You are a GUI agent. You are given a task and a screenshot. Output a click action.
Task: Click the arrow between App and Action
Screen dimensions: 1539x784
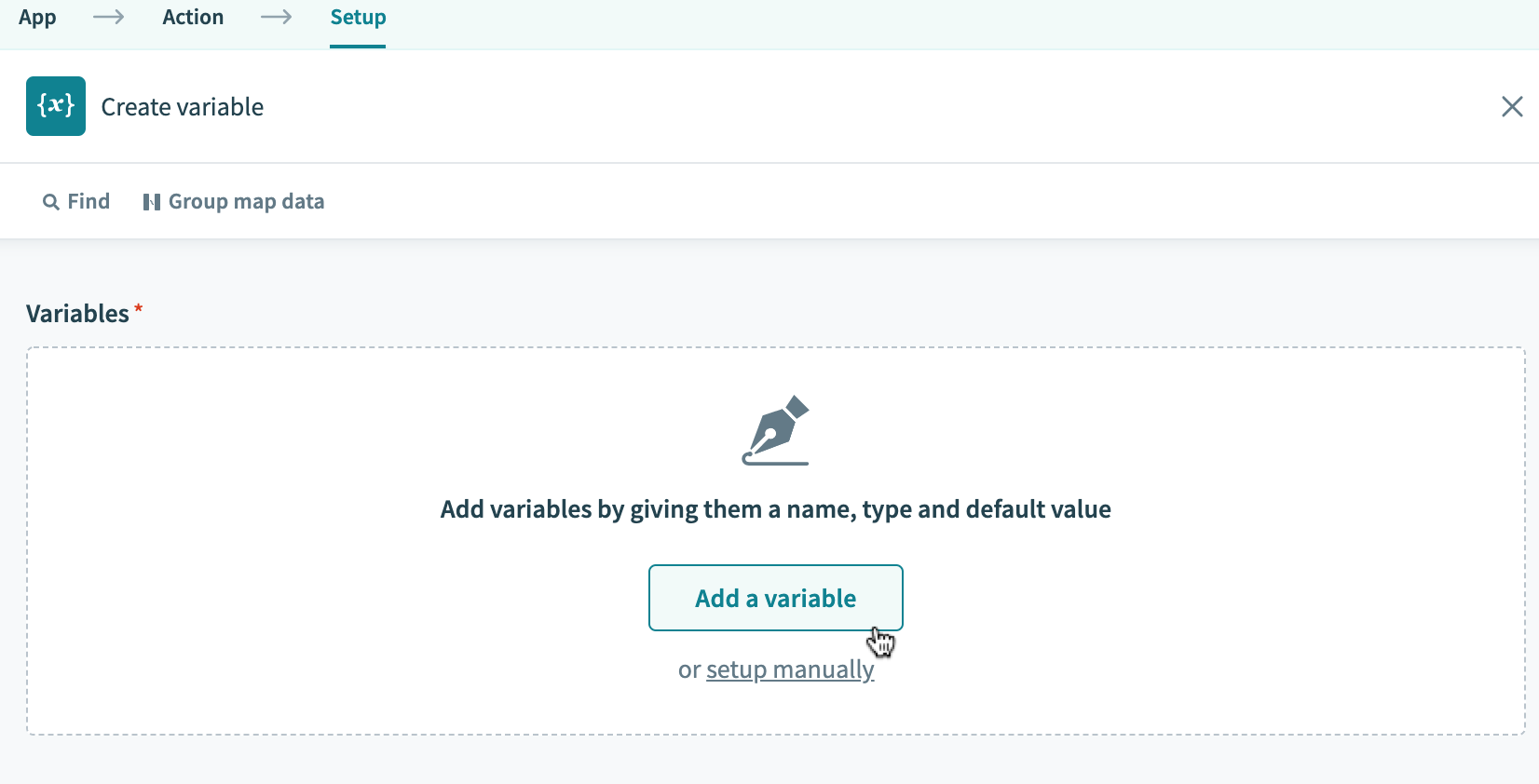[109, 16]
